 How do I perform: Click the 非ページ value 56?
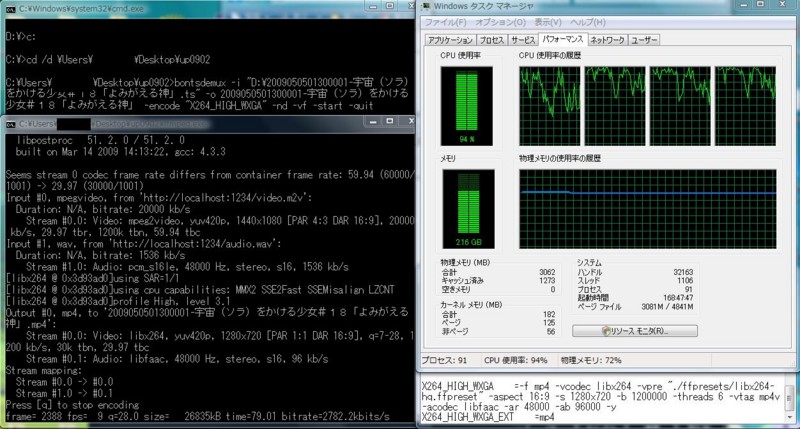coord(551,332)
